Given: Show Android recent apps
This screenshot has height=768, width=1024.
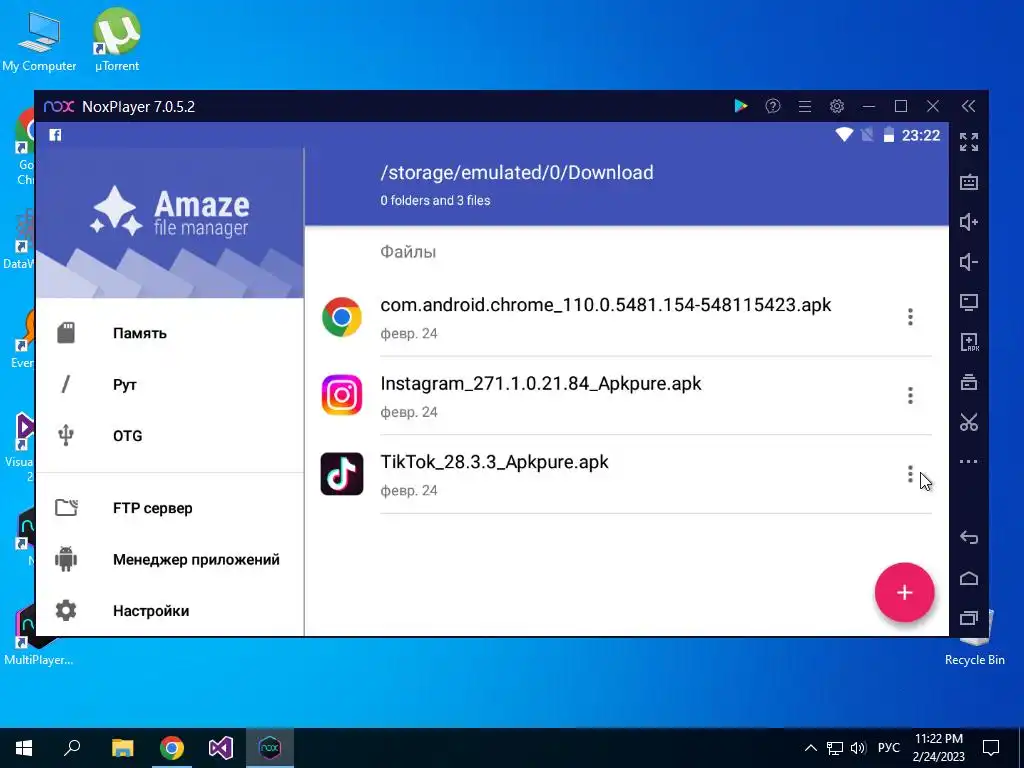Looking at the screenshot, I should [x=968, y=618].
